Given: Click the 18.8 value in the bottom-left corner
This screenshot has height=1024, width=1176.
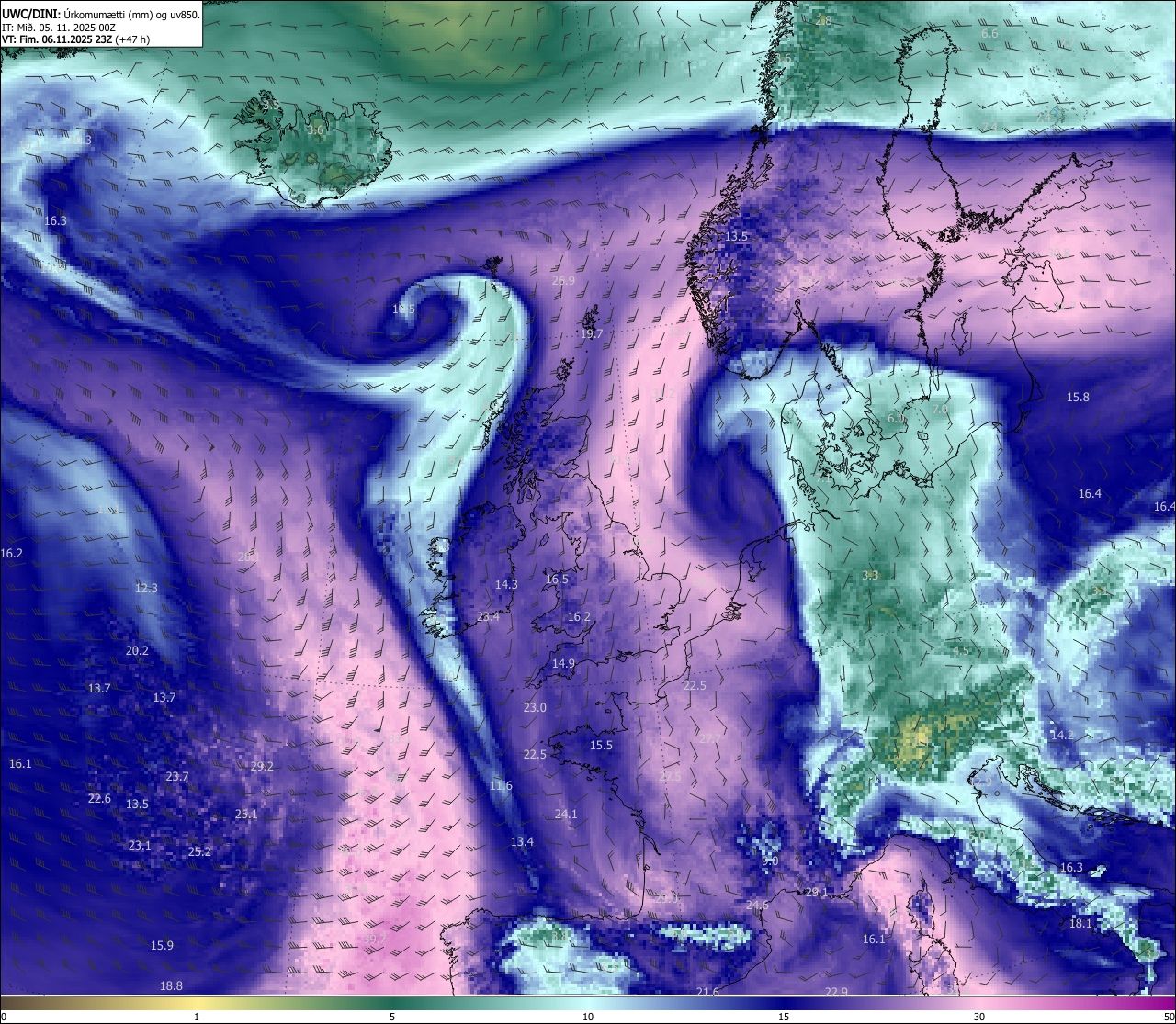Looking at the screenshot, I should [171, 985].
